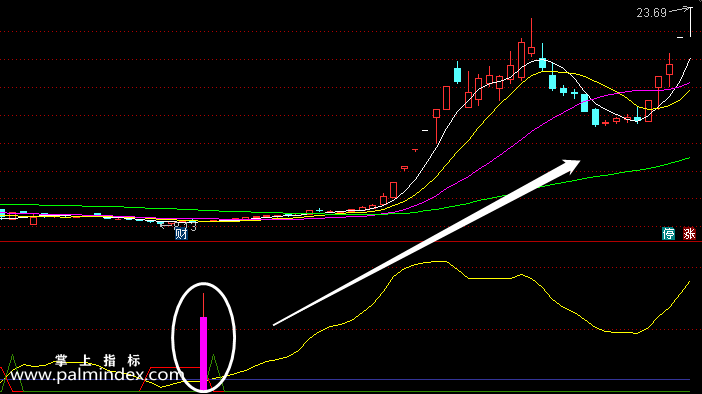Click the 掌上指标 watermark text
This screenshot has height=394, width=702.
98,360
